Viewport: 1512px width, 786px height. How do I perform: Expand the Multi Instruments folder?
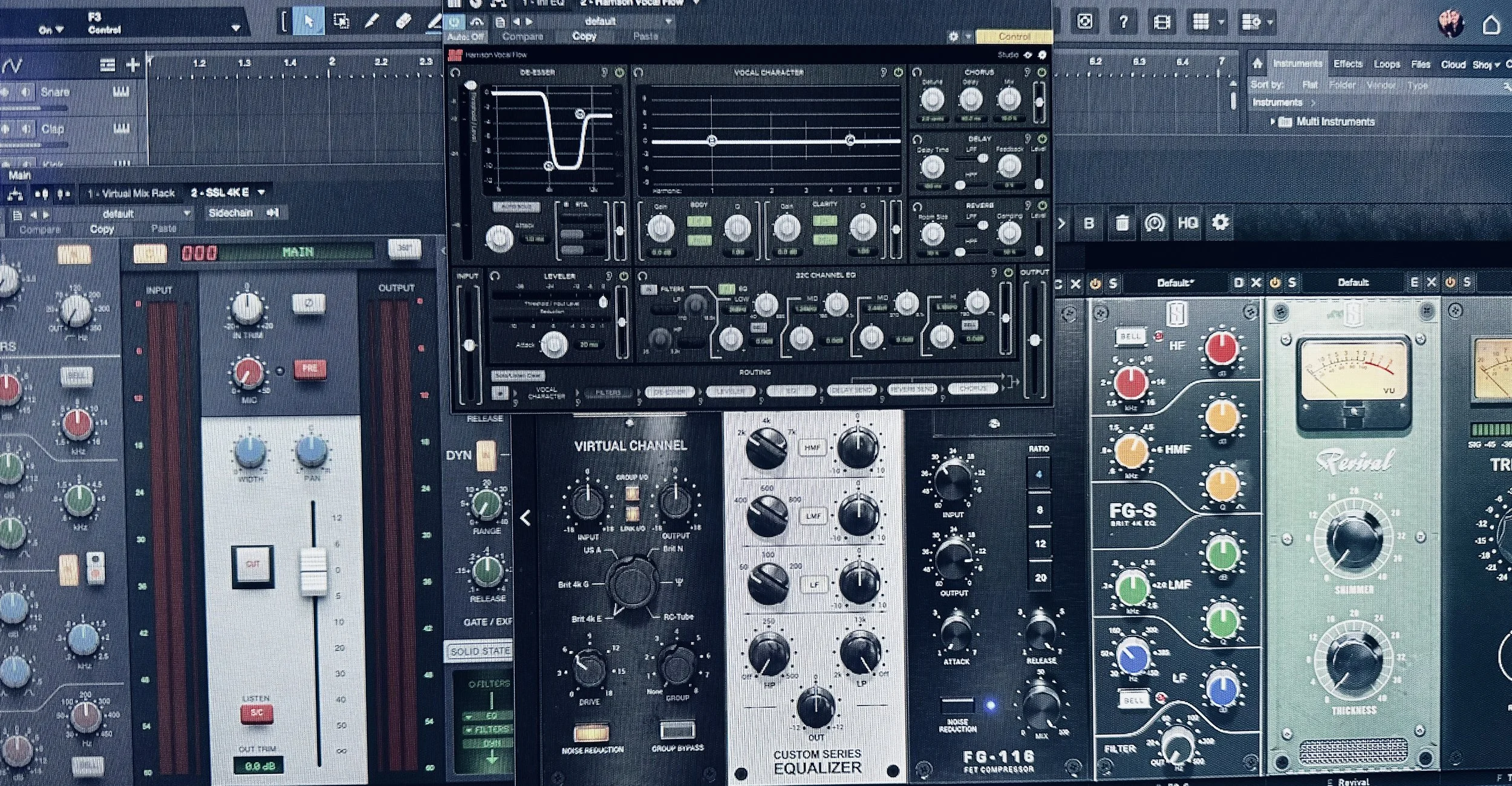(1272, 122)
